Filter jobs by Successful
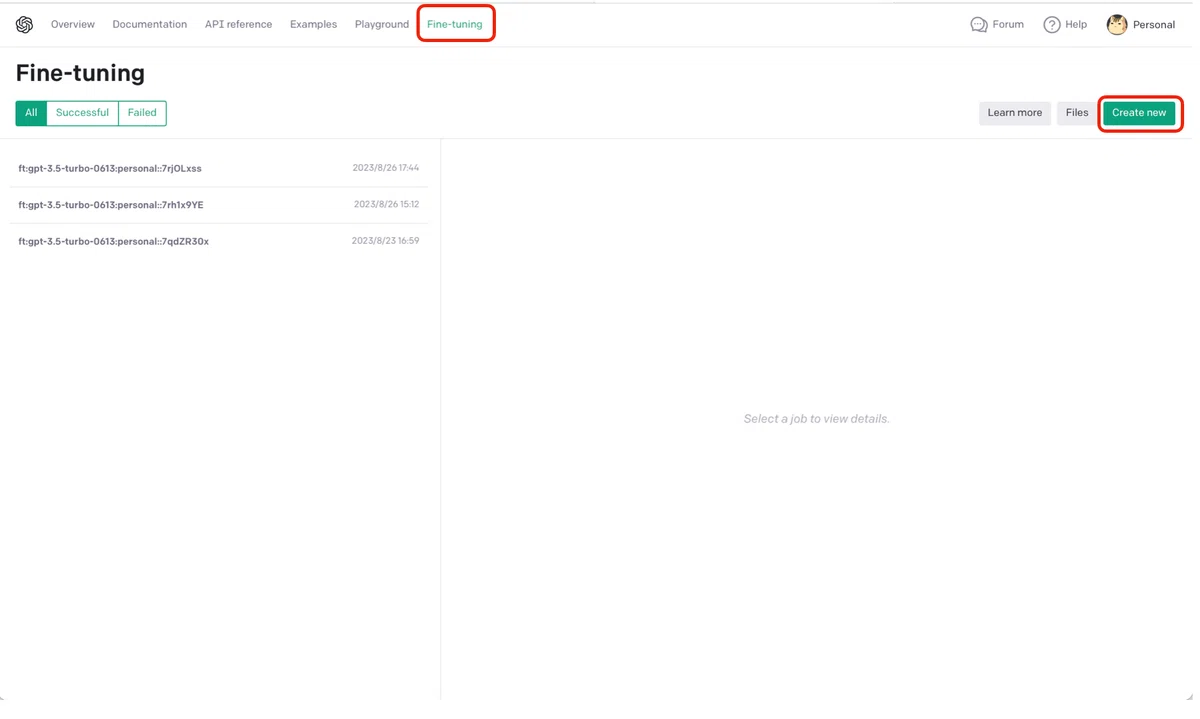This screenshot has height=719, width=1200. [x=82, y=113]
